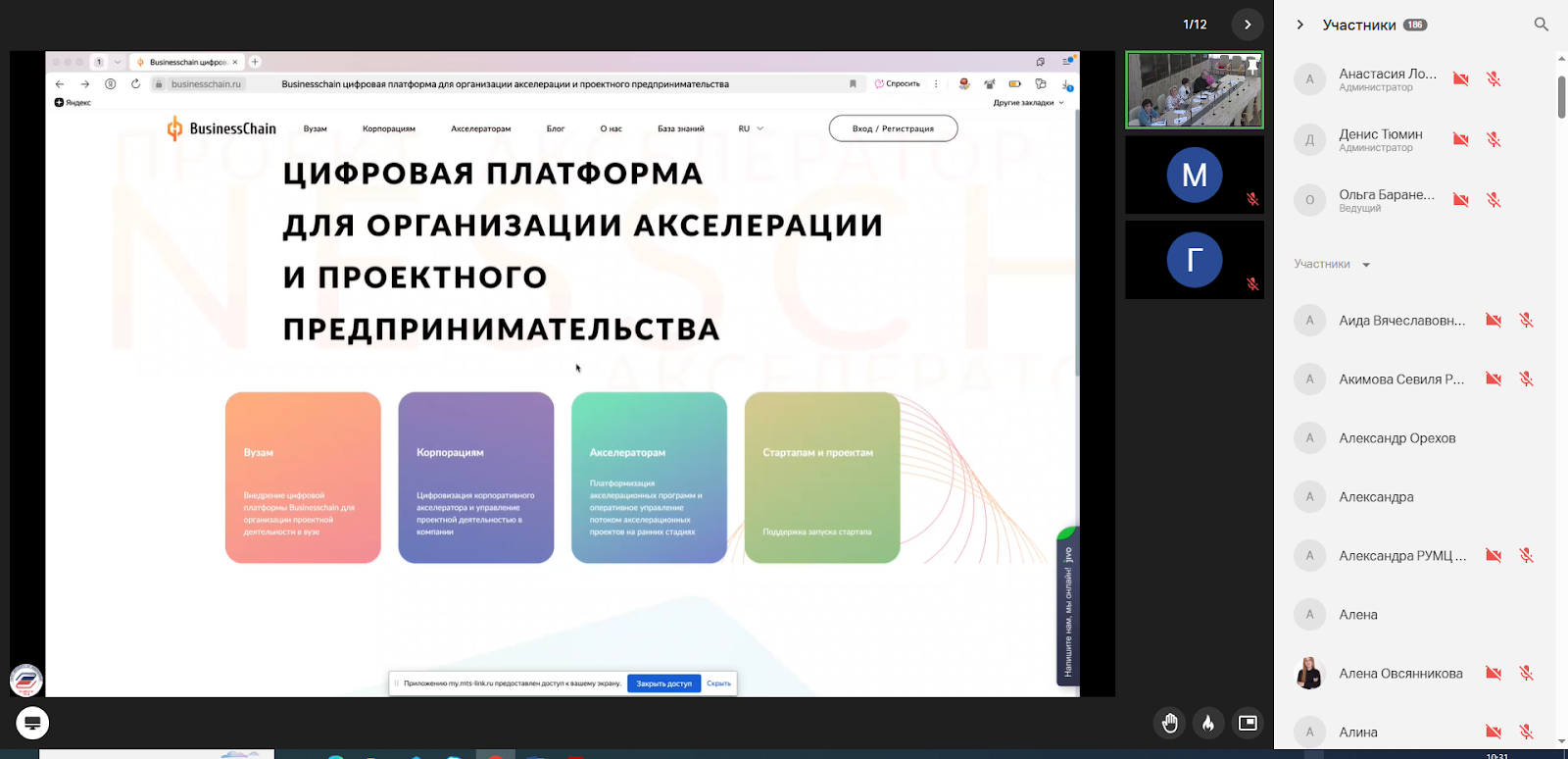Click muted mic icon on the Г tile
This screenshot has width=1568, height=759.
(1251, 284)
